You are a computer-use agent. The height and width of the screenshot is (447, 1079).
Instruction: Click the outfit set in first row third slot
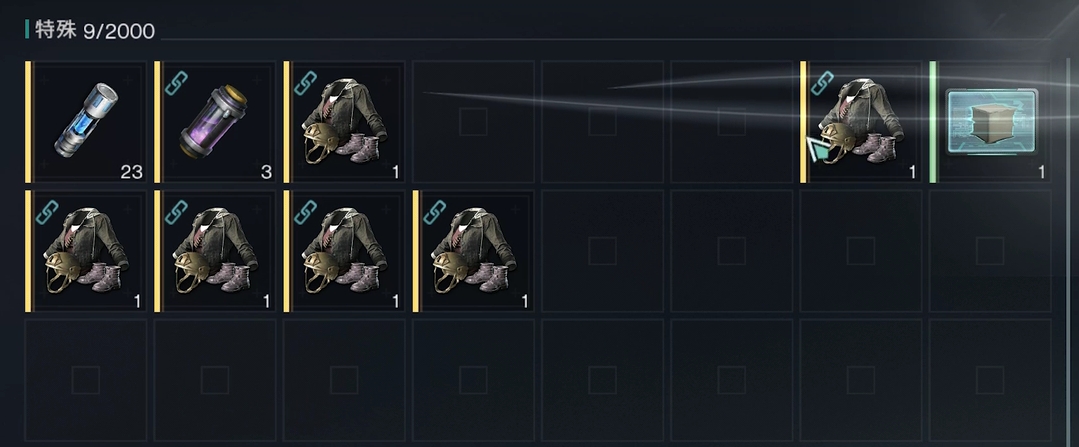pos(344,122)
